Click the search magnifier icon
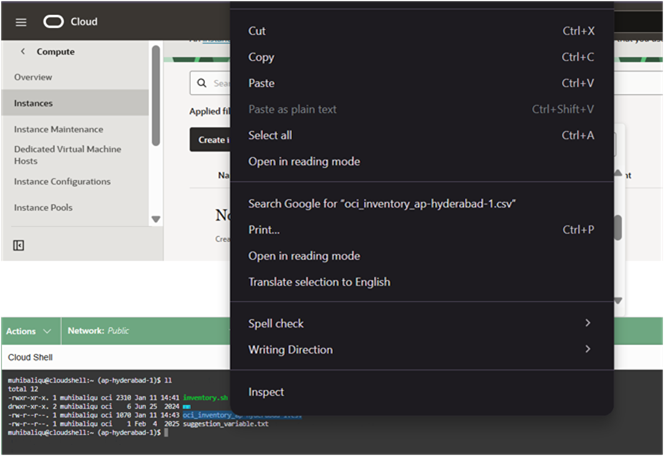Image resolution: width=664 pixels, height=456 pixels. coord(203,84)
